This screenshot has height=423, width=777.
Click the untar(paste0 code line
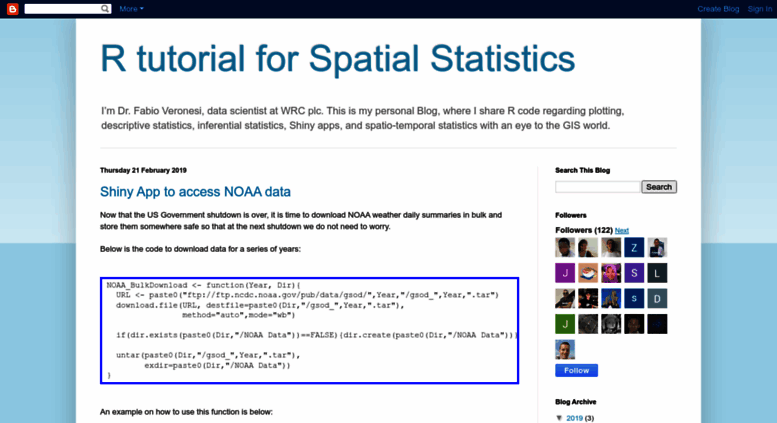[208, 355]
